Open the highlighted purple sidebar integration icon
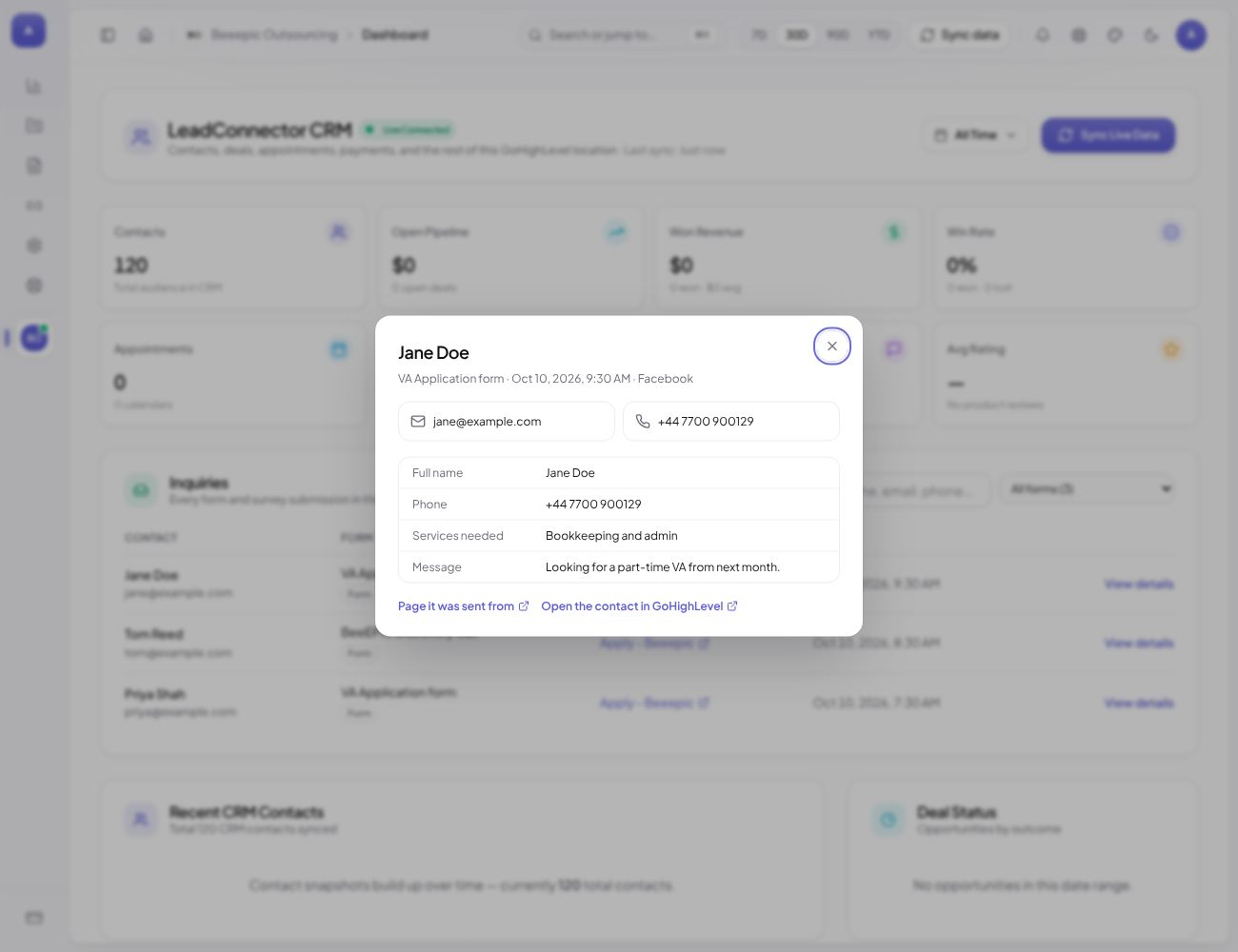The width and height of the screenshot is (1238, 952). pos(34,337)
